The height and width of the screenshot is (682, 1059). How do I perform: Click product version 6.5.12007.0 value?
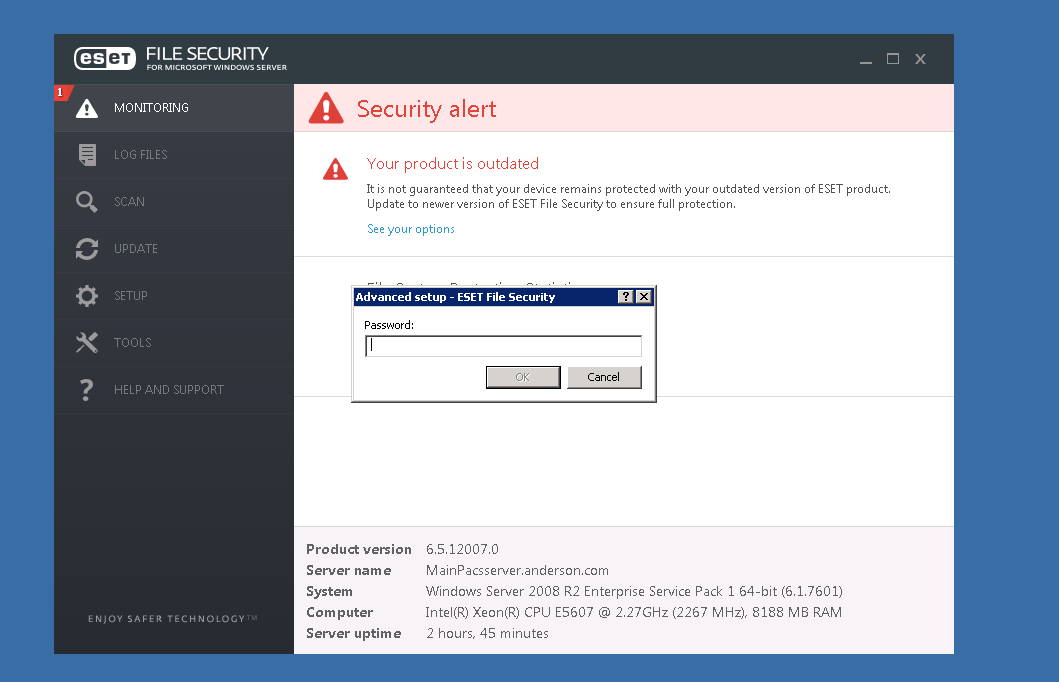(x=462, y=549)
